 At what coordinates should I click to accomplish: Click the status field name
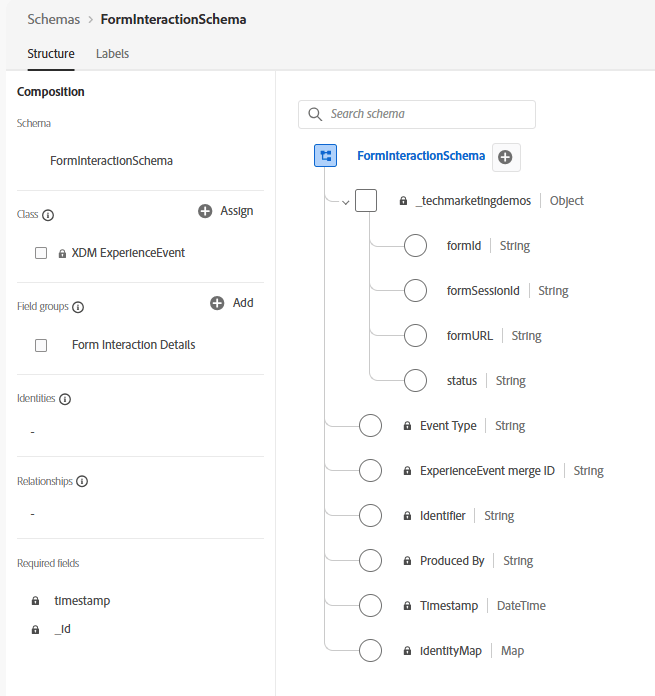click(x=462, y=380)
